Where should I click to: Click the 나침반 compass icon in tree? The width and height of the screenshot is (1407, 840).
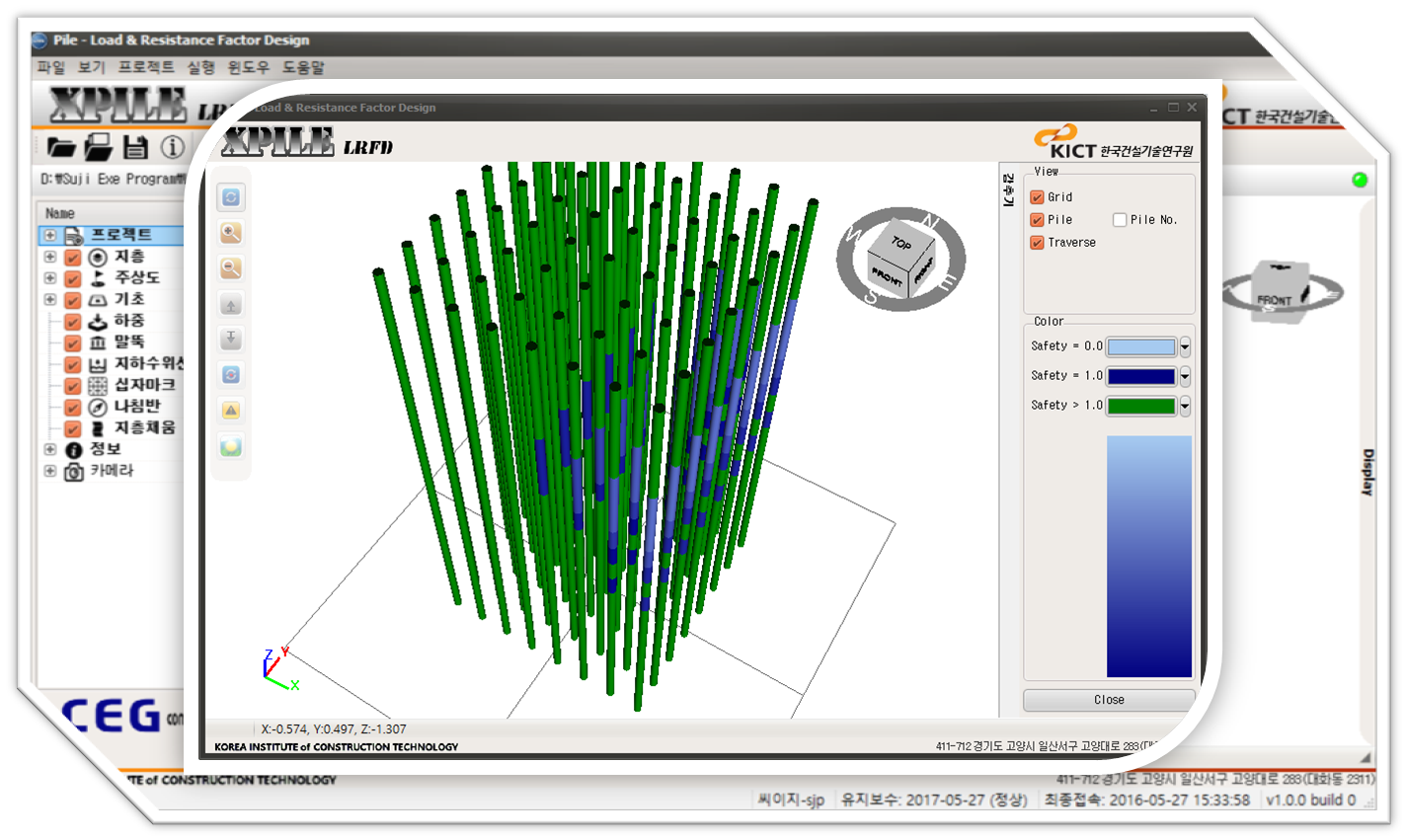pos(98,407)
